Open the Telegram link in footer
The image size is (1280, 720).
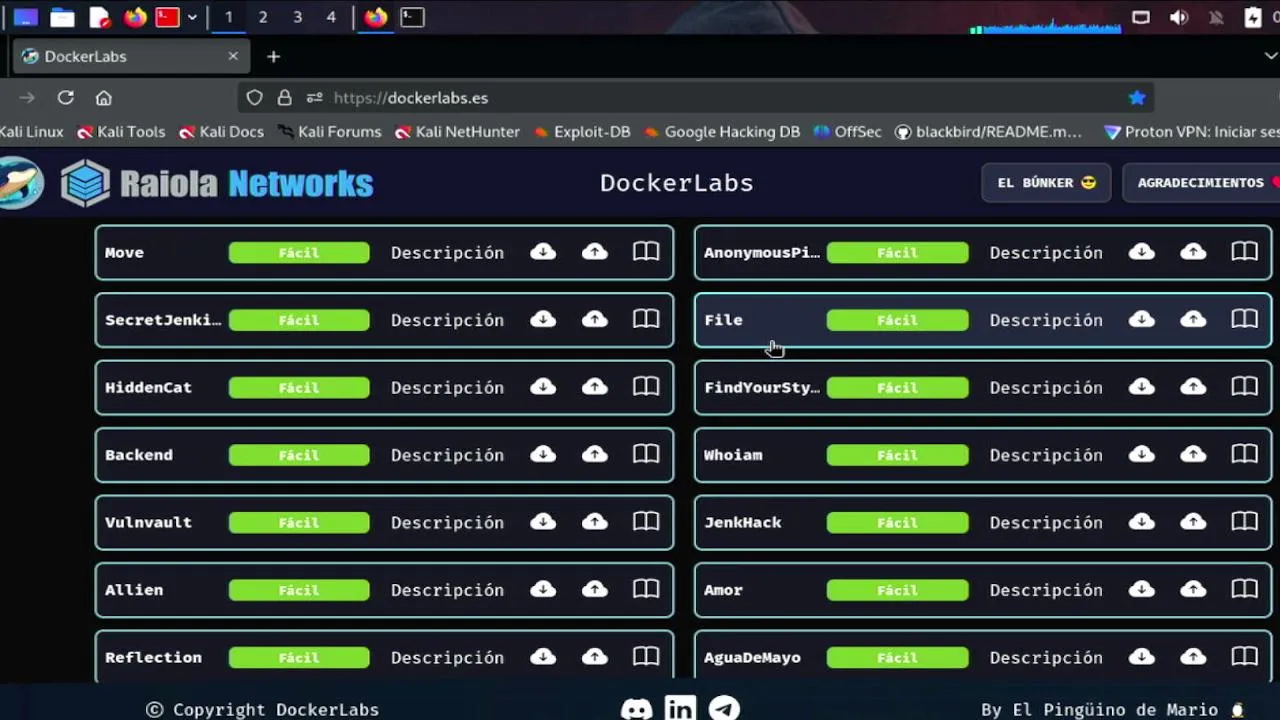pos(724,709)
